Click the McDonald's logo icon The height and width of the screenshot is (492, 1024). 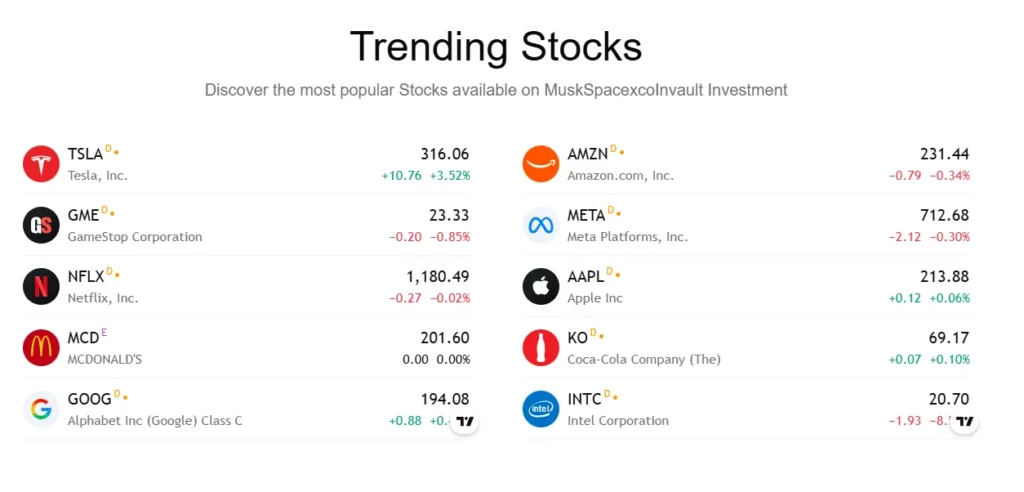41,348
